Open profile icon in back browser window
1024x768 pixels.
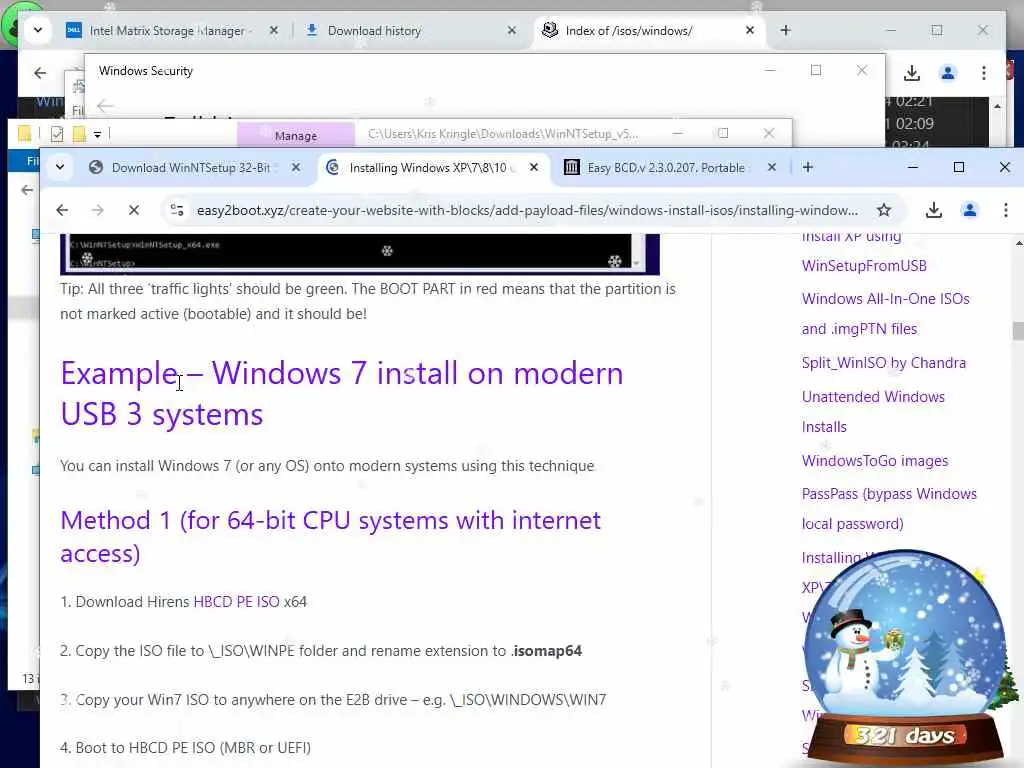pyautogui.click(x=948, y=73)
